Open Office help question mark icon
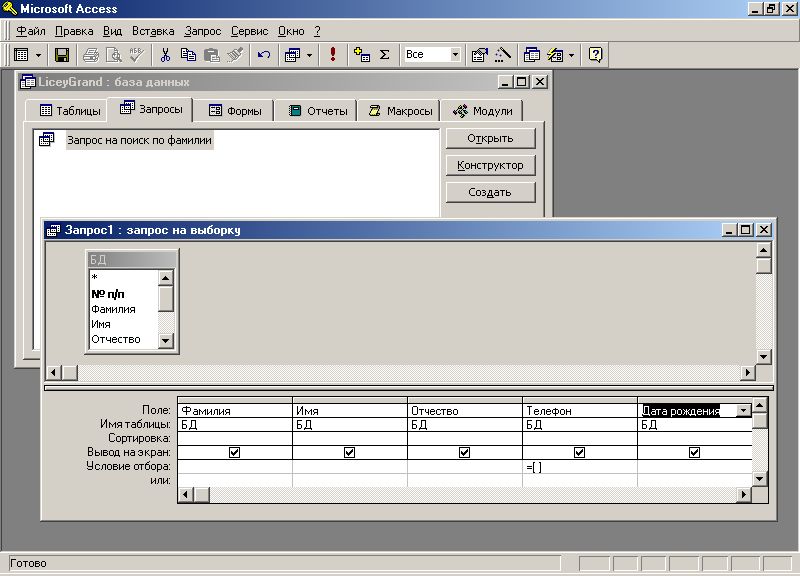The width and height of the screenshot is (800, 576). [595, 55]
